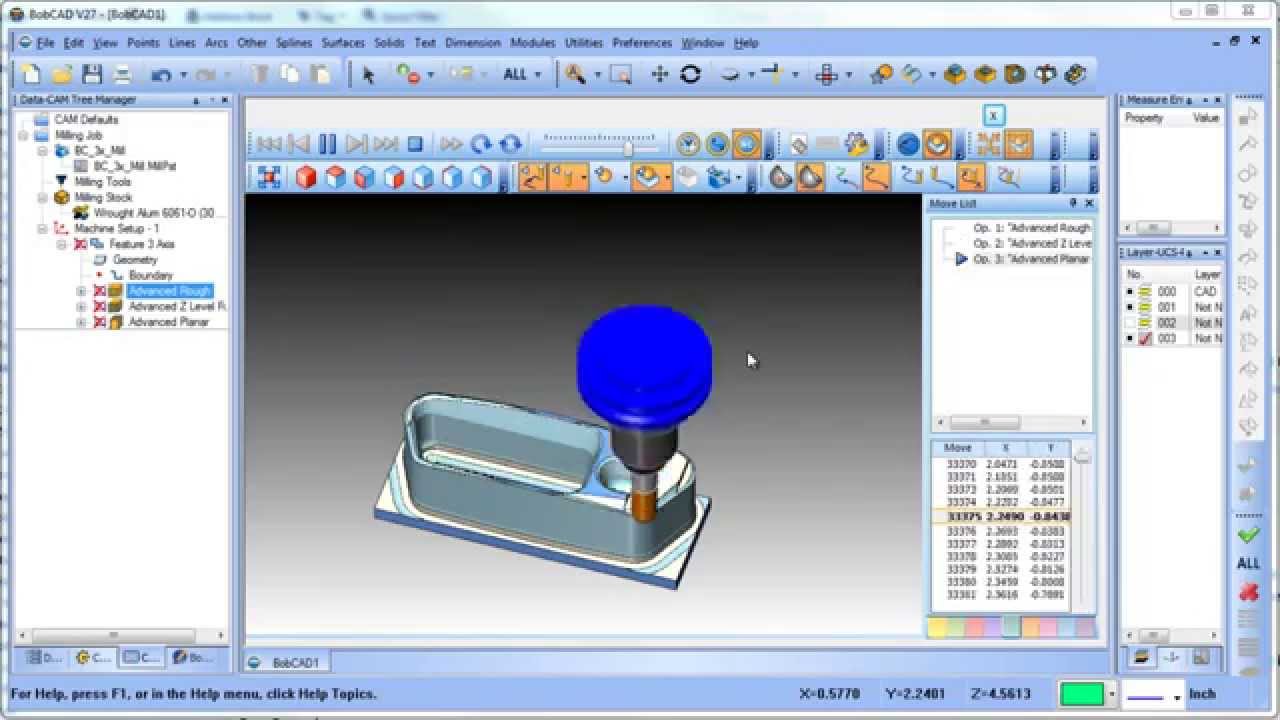Open the Utilities menu
This screenshot has height=720, width=1280.
[584, 43]
